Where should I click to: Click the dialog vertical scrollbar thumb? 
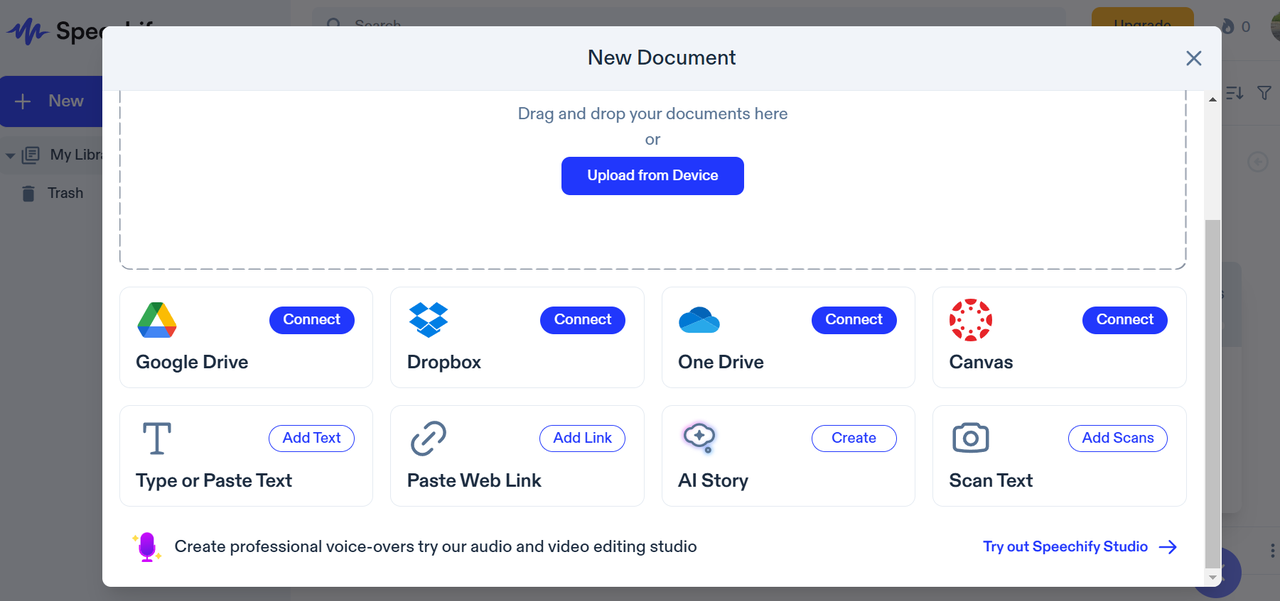(x=1214, y=393)
